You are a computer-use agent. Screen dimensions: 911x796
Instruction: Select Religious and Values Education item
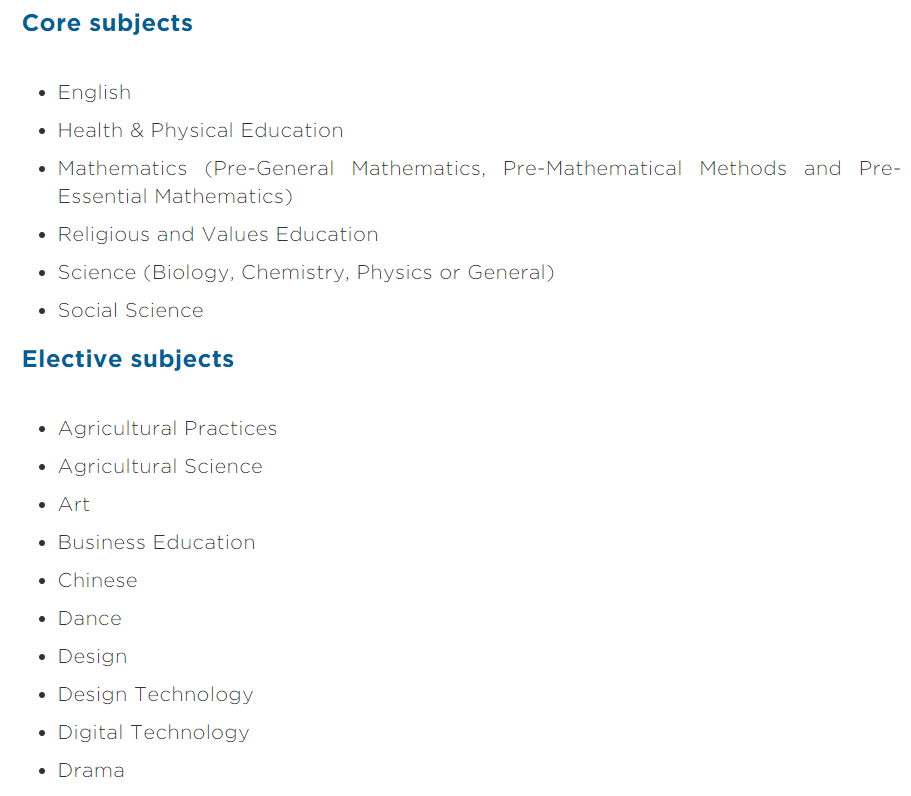click(x=218, y=234)
